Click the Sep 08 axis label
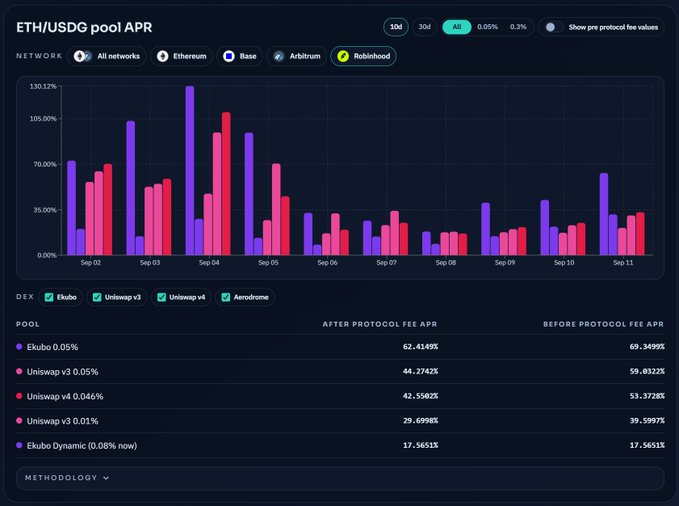The height and width of the screenshot is (506, 679). 446,263
